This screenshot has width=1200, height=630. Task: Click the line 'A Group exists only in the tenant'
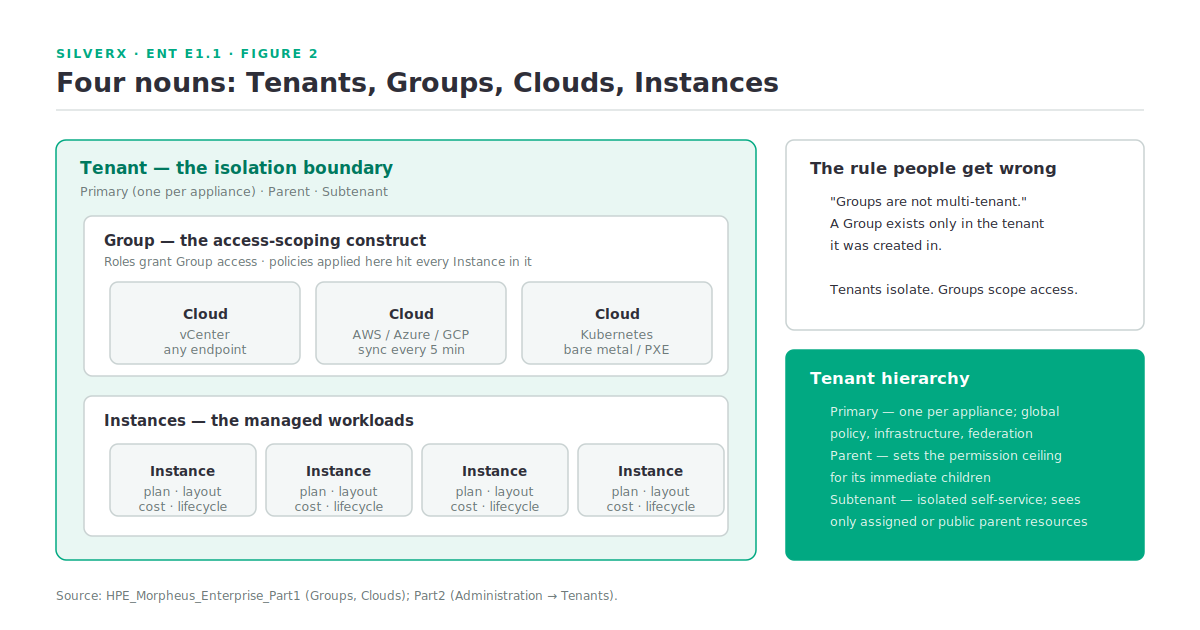point(937,224)
